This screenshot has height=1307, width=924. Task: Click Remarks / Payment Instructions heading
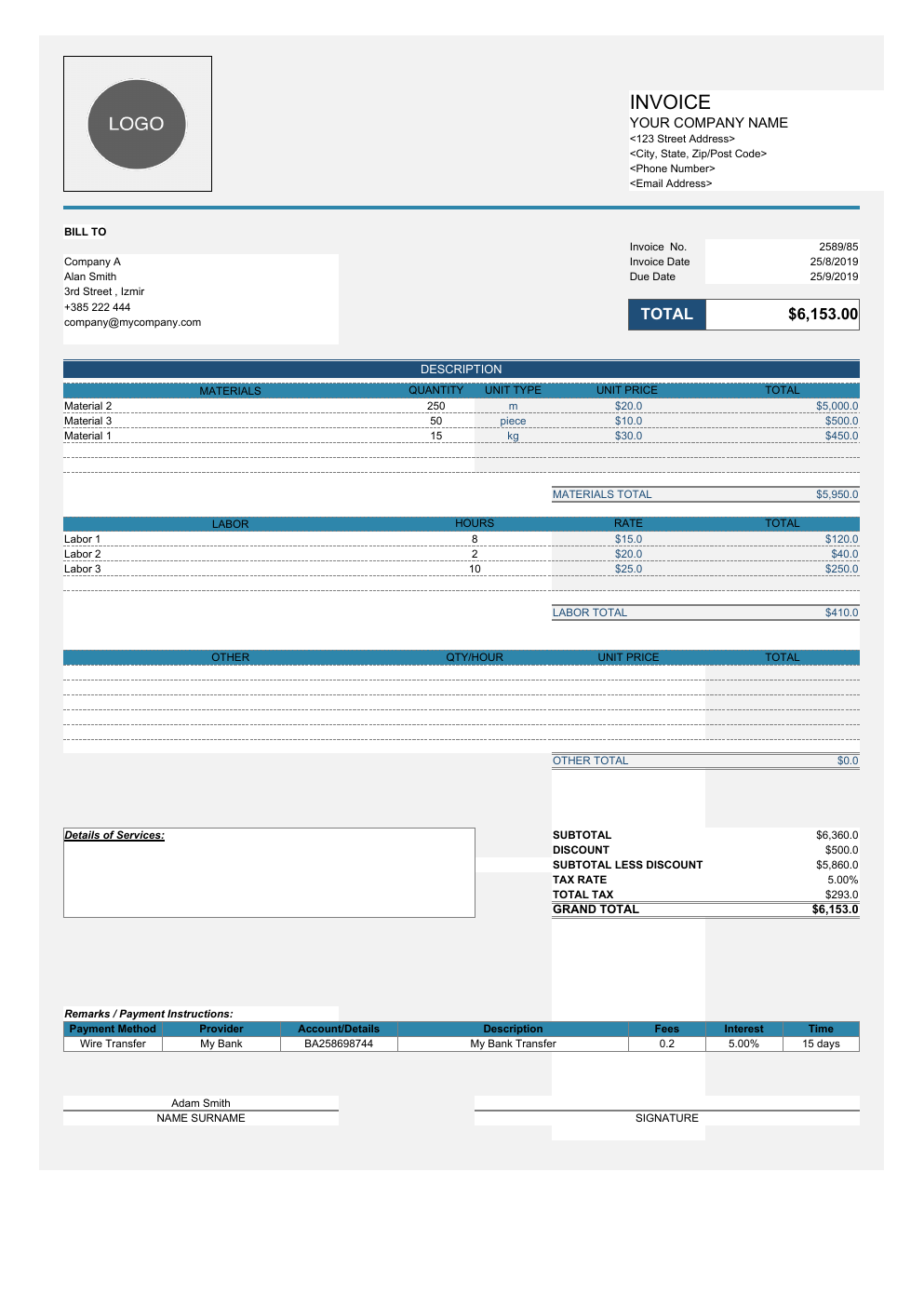(148, 1014)
